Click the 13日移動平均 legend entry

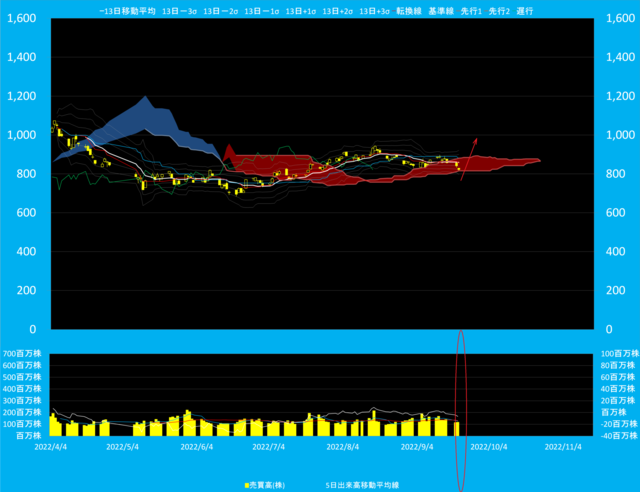click(x=128, y=11)
